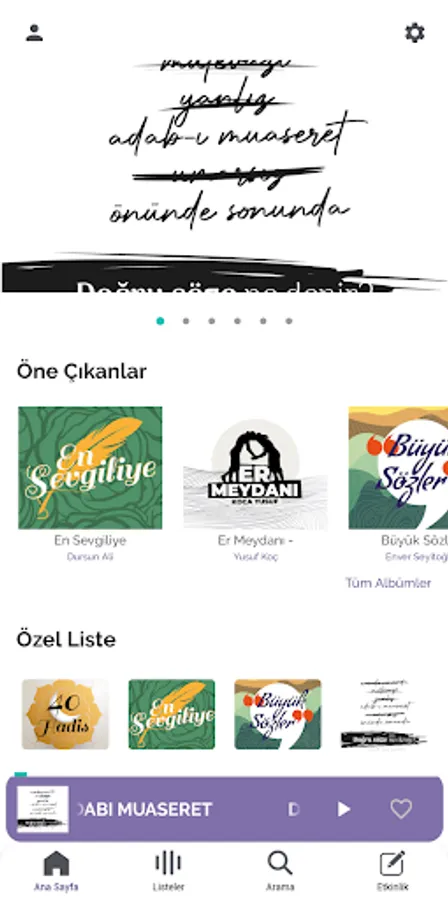This screenshot has height=900, width=448.
Task: Tap the play button in mini player
Action: [x=344, y=809]
